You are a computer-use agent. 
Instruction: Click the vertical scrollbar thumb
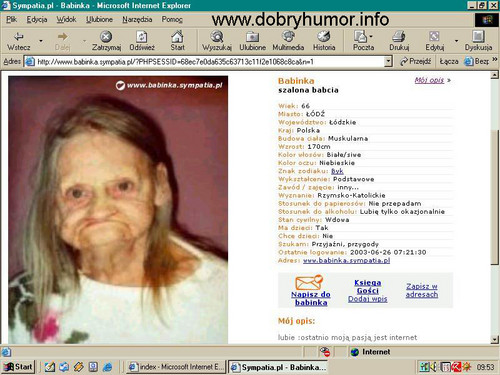click(495, 197)
